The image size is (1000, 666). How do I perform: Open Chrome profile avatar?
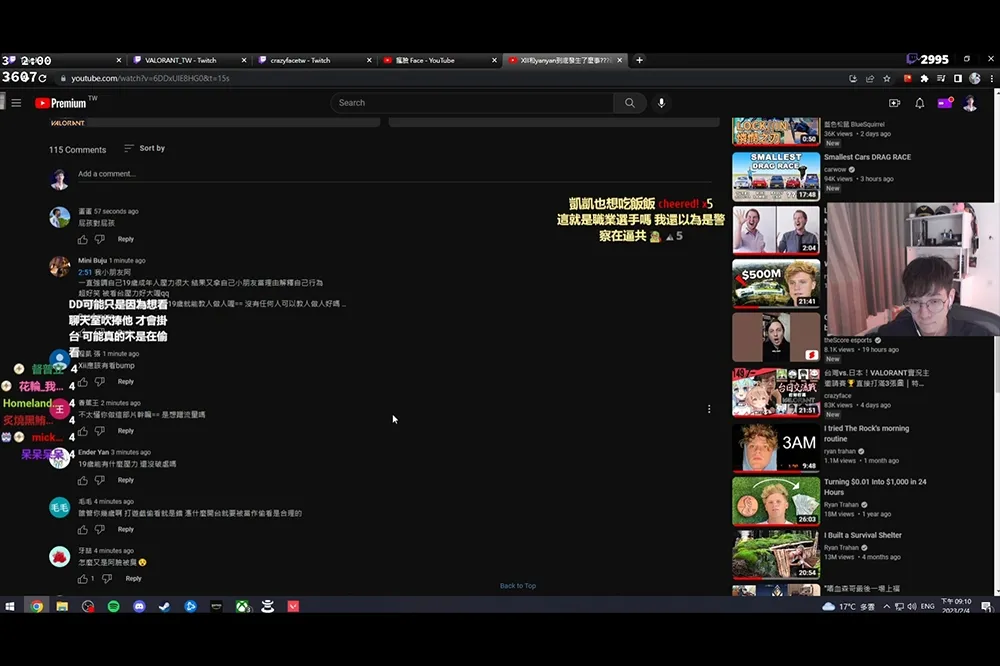(x=974, y=78)
